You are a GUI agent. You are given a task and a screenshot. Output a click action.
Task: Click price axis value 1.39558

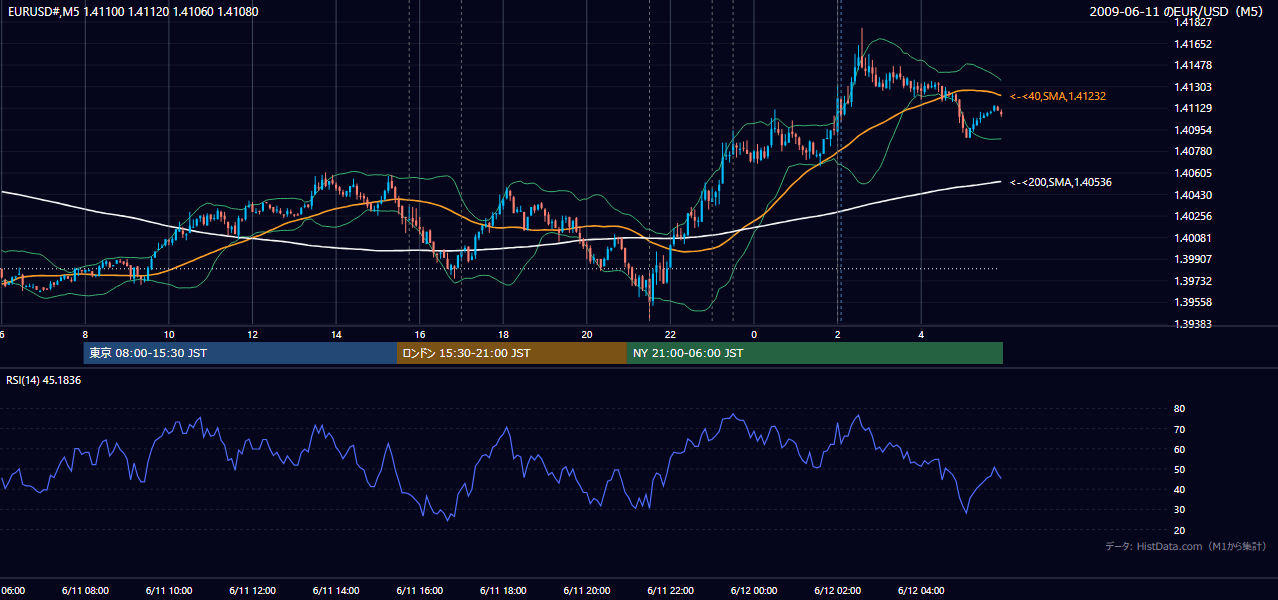(1194, 302)
